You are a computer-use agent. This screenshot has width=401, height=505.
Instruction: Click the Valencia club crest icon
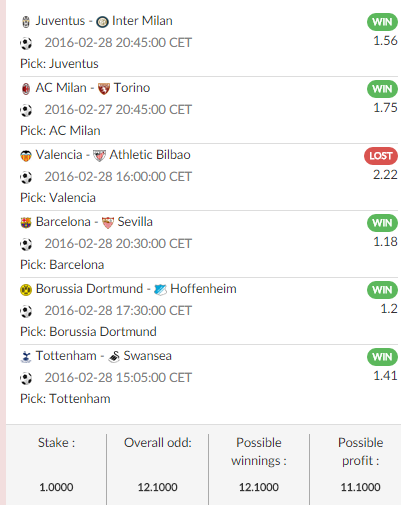(x=26, y=156)
